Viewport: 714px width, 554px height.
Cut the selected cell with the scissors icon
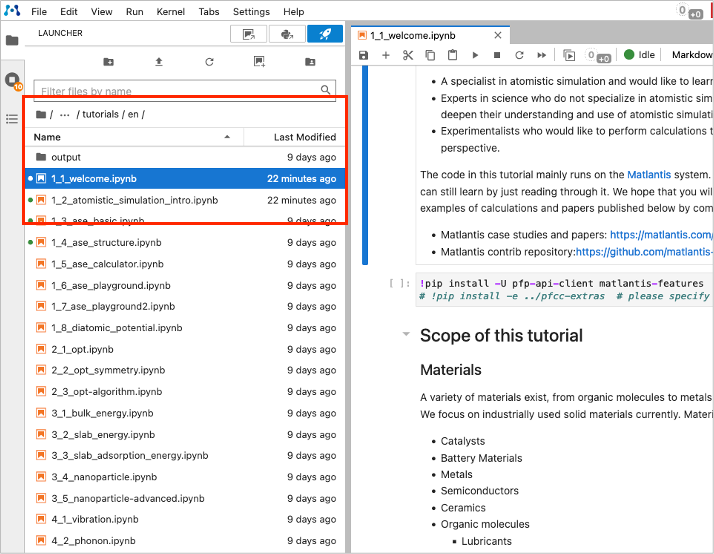[408, 55]
